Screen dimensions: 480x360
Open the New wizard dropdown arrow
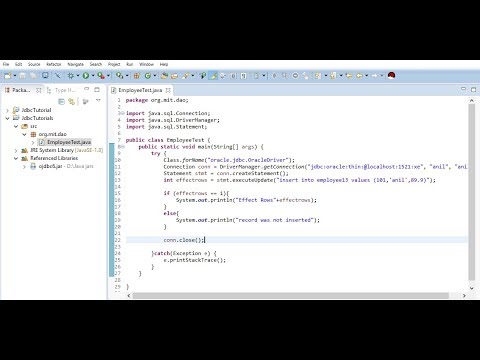point(15,76)
